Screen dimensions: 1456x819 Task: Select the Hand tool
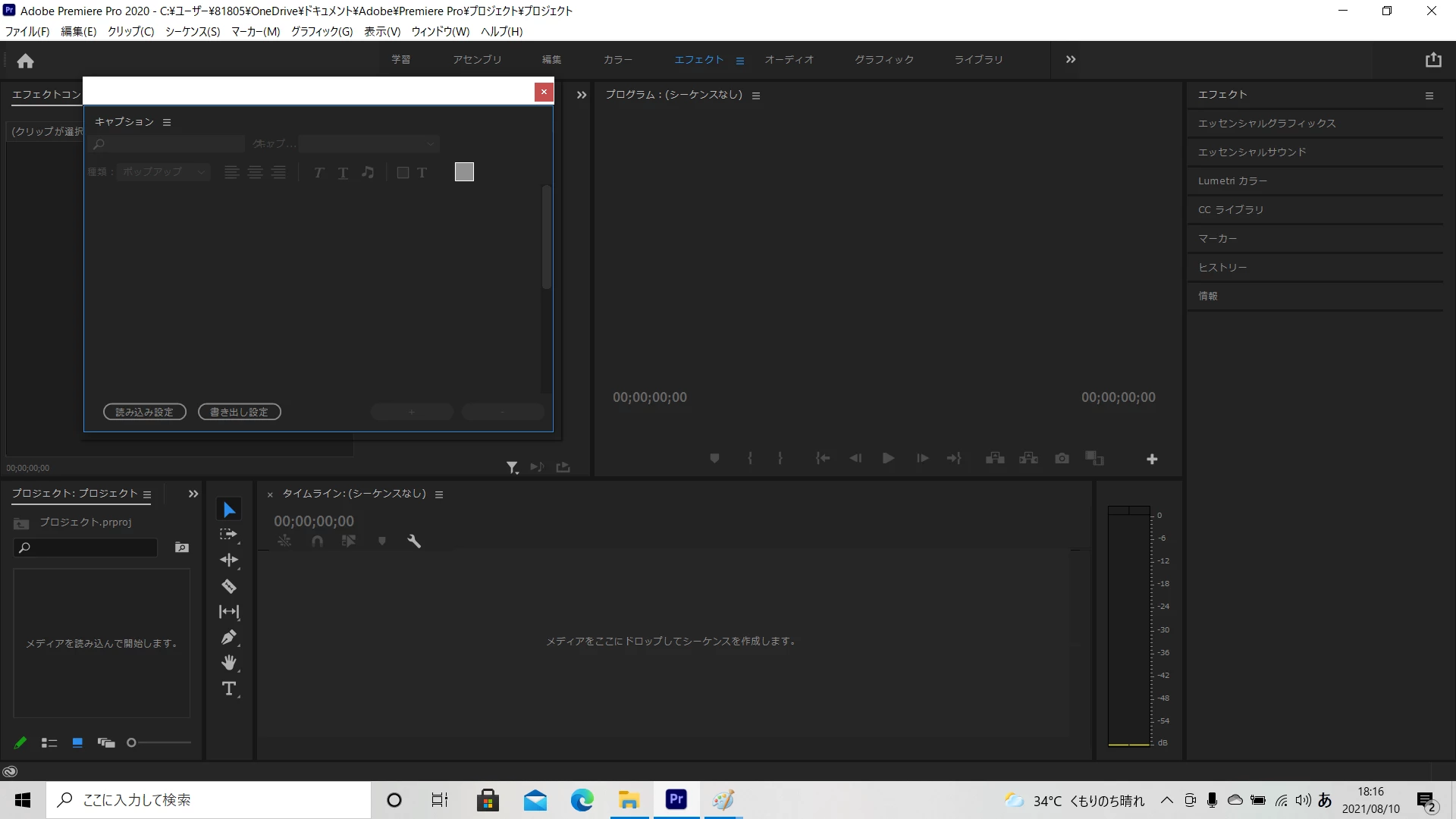pyautogui.click(x=229, y=663)
